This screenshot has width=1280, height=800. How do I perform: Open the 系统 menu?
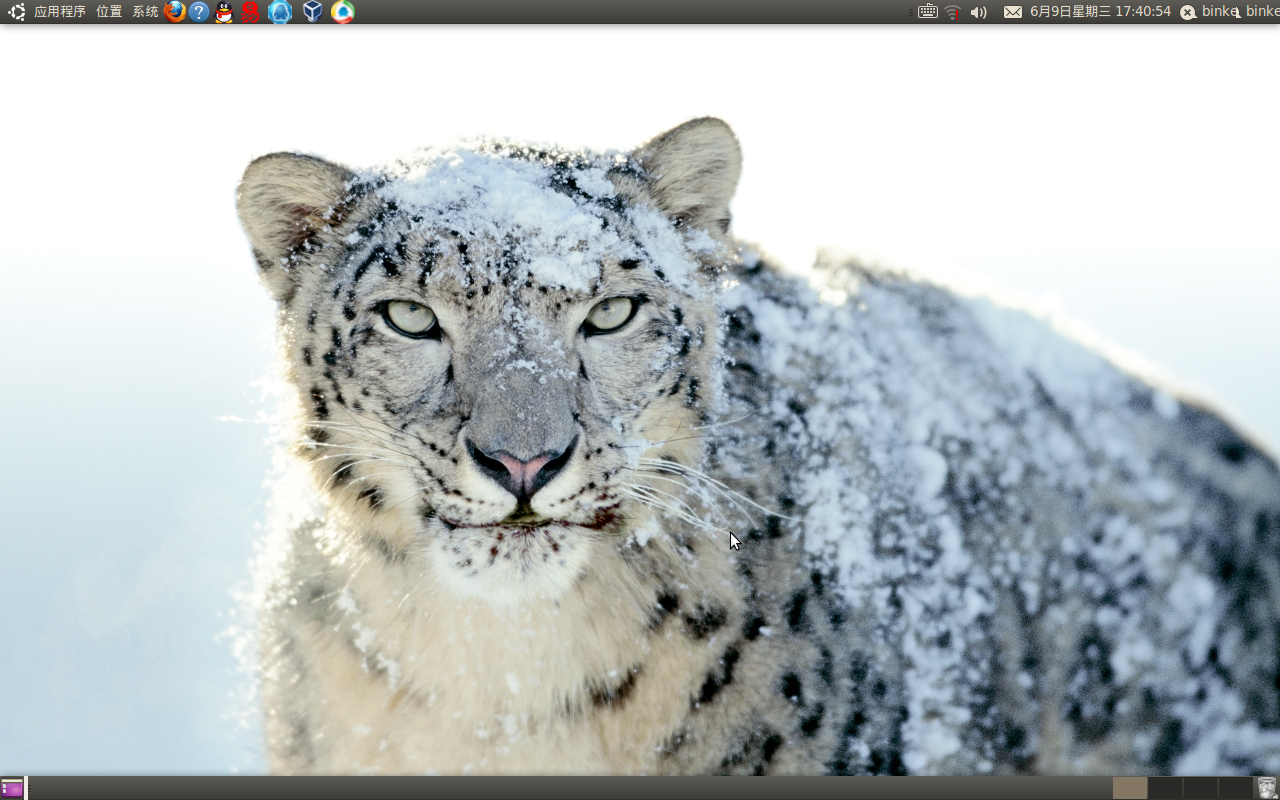tap(145, 12)
